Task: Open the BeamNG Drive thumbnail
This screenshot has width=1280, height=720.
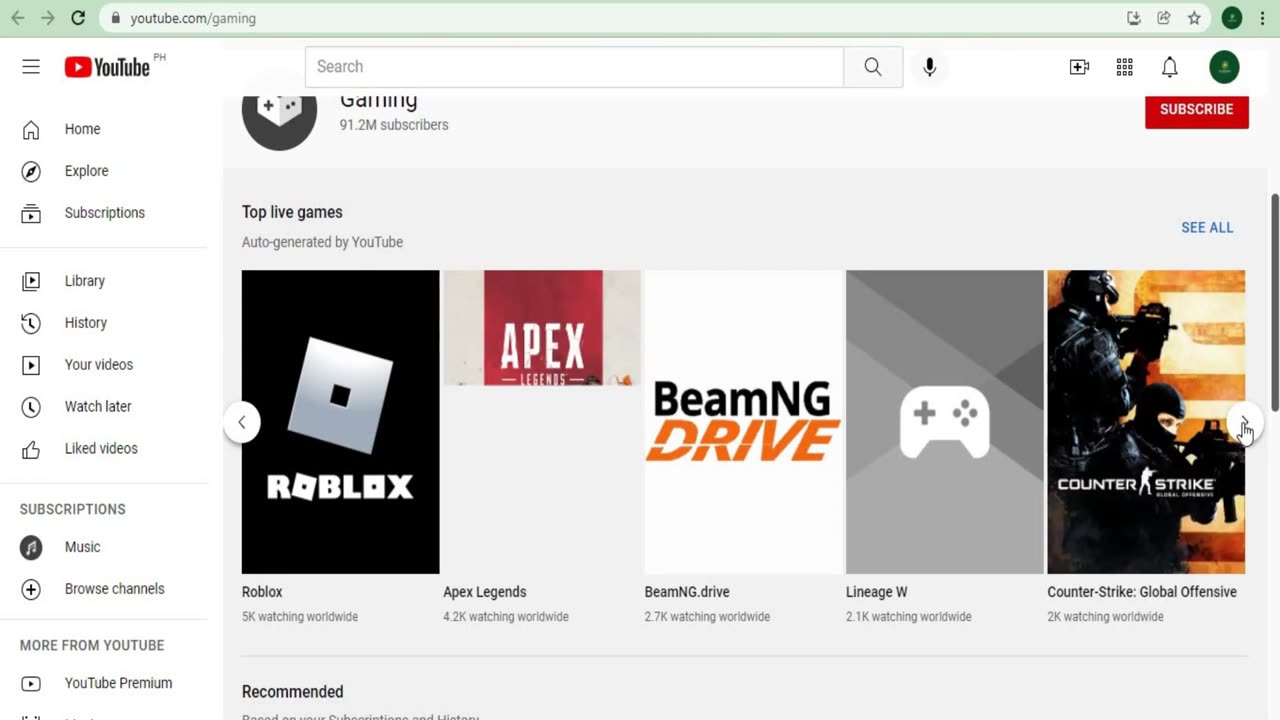Action: (743, 422)
